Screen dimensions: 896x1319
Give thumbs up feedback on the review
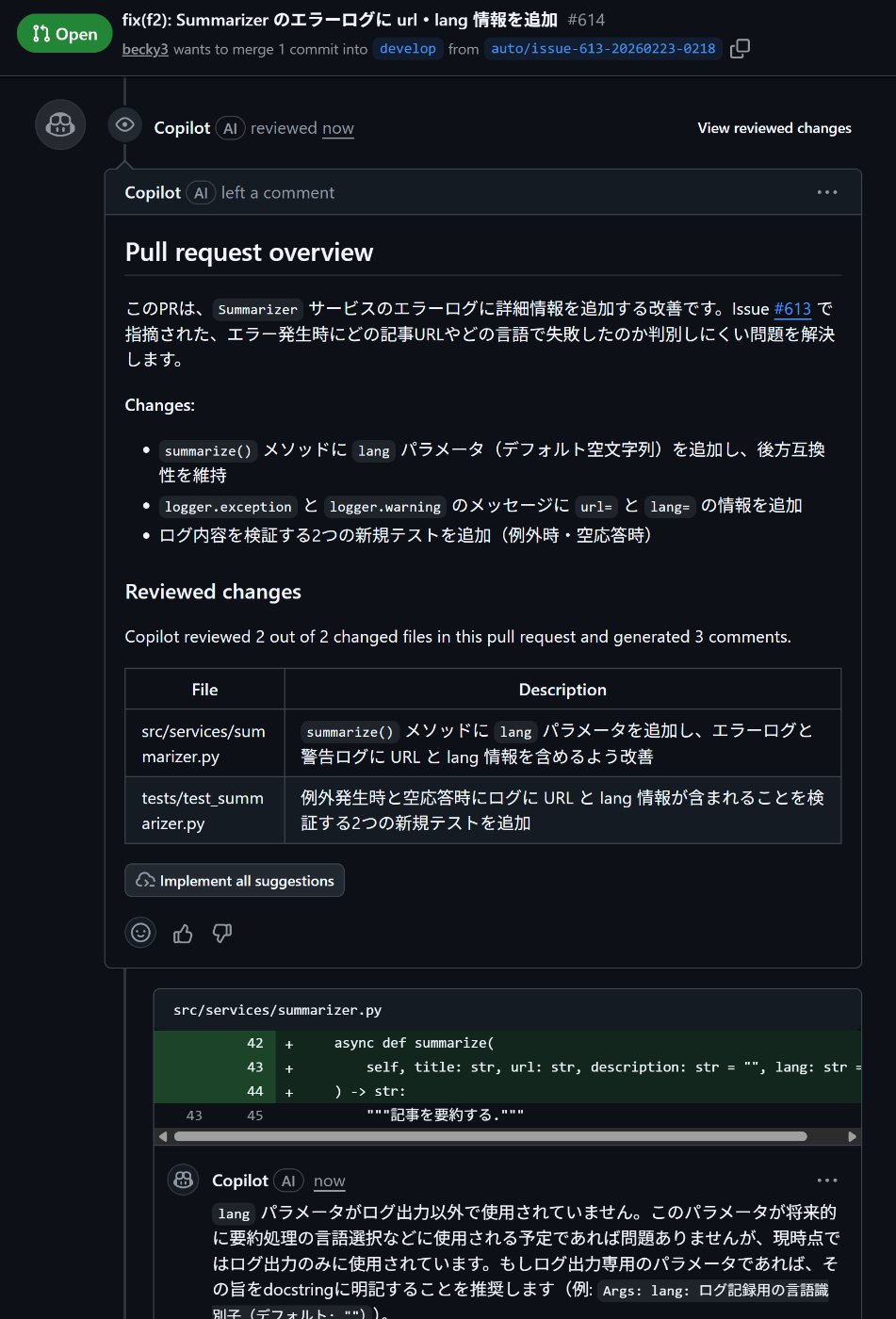(183, 933)
